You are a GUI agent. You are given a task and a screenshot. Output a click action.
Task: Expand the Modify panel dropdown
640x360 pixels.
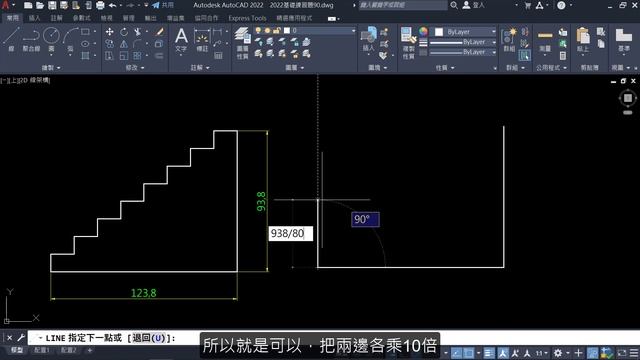click(x=135, y=68)
